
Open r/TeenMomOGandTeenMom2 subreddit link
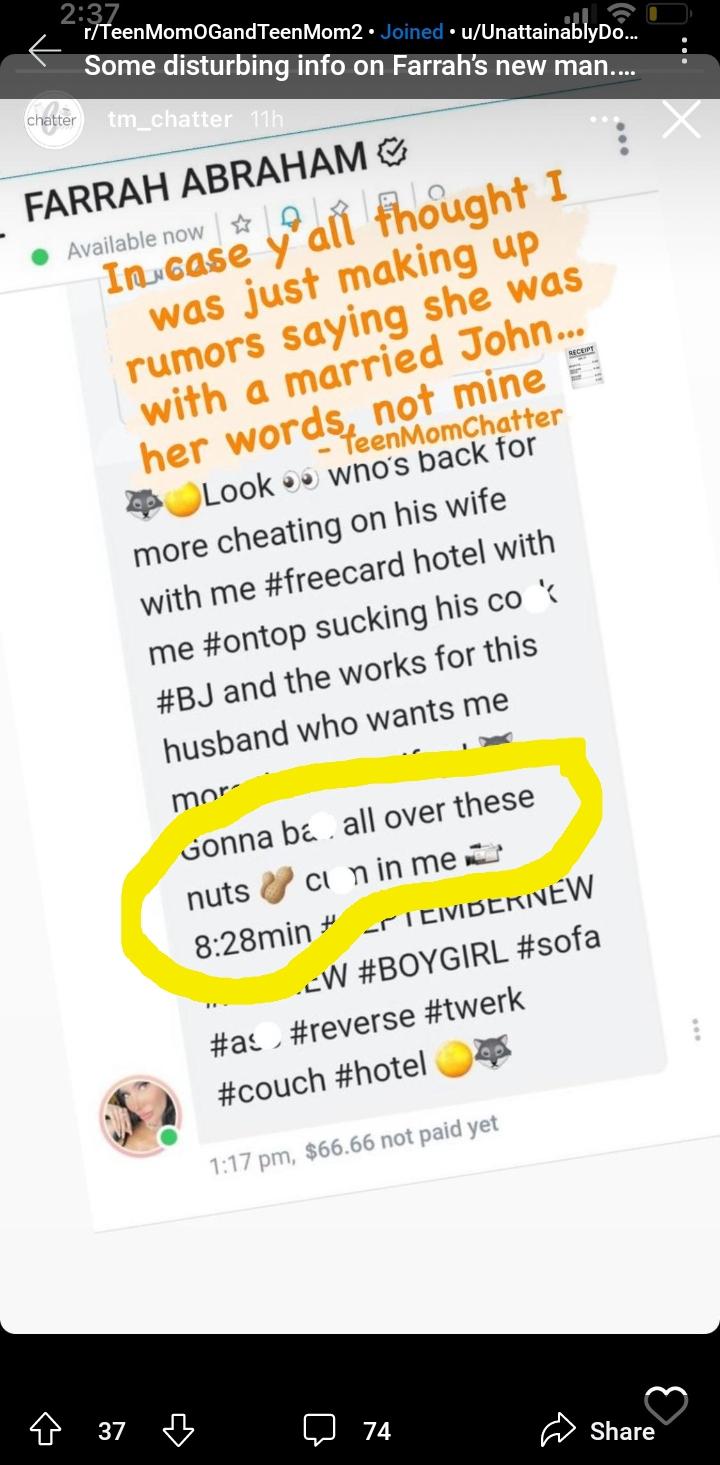point(222,31)
